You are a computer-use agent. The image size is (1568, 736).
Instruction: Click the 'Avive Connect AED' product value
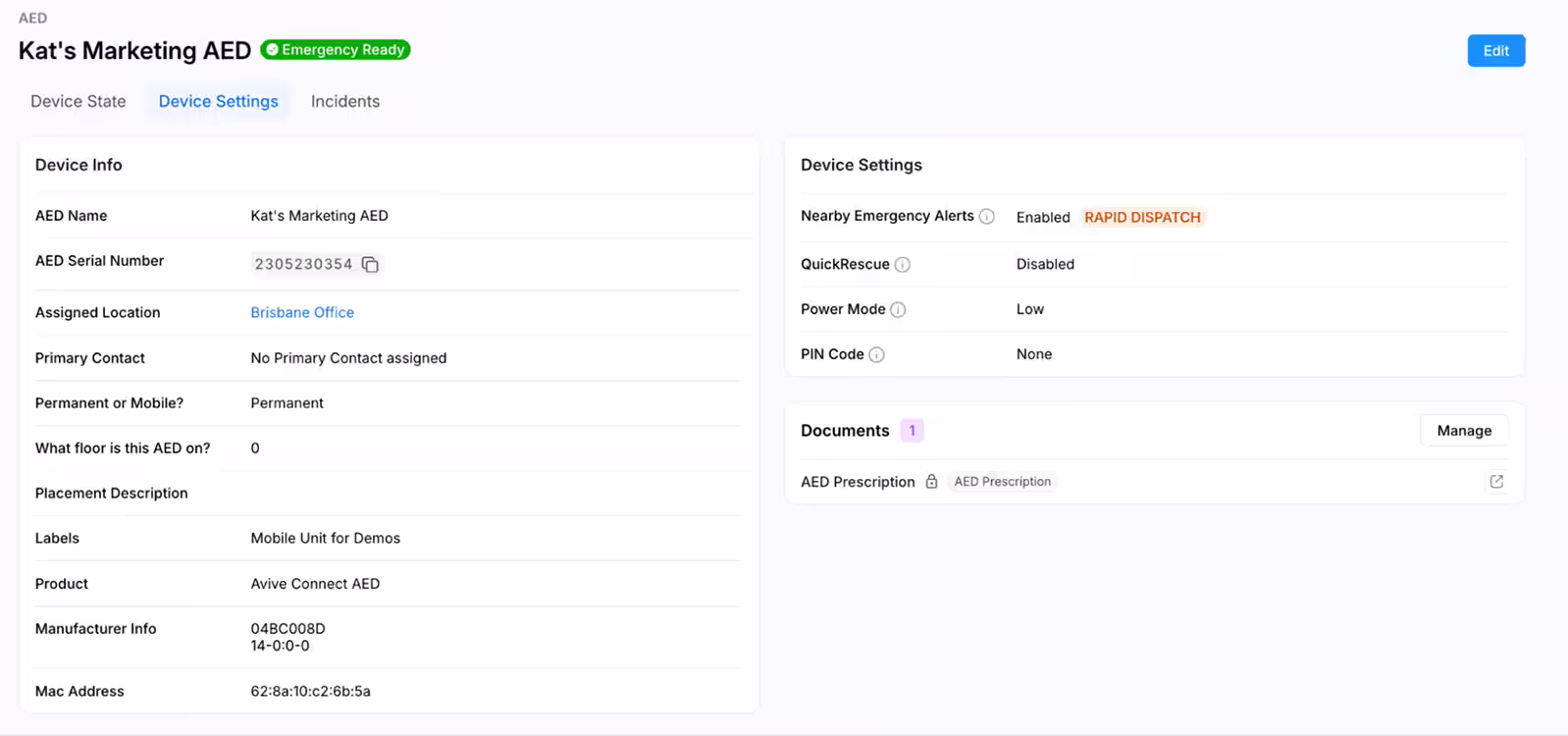coord(315,584)
